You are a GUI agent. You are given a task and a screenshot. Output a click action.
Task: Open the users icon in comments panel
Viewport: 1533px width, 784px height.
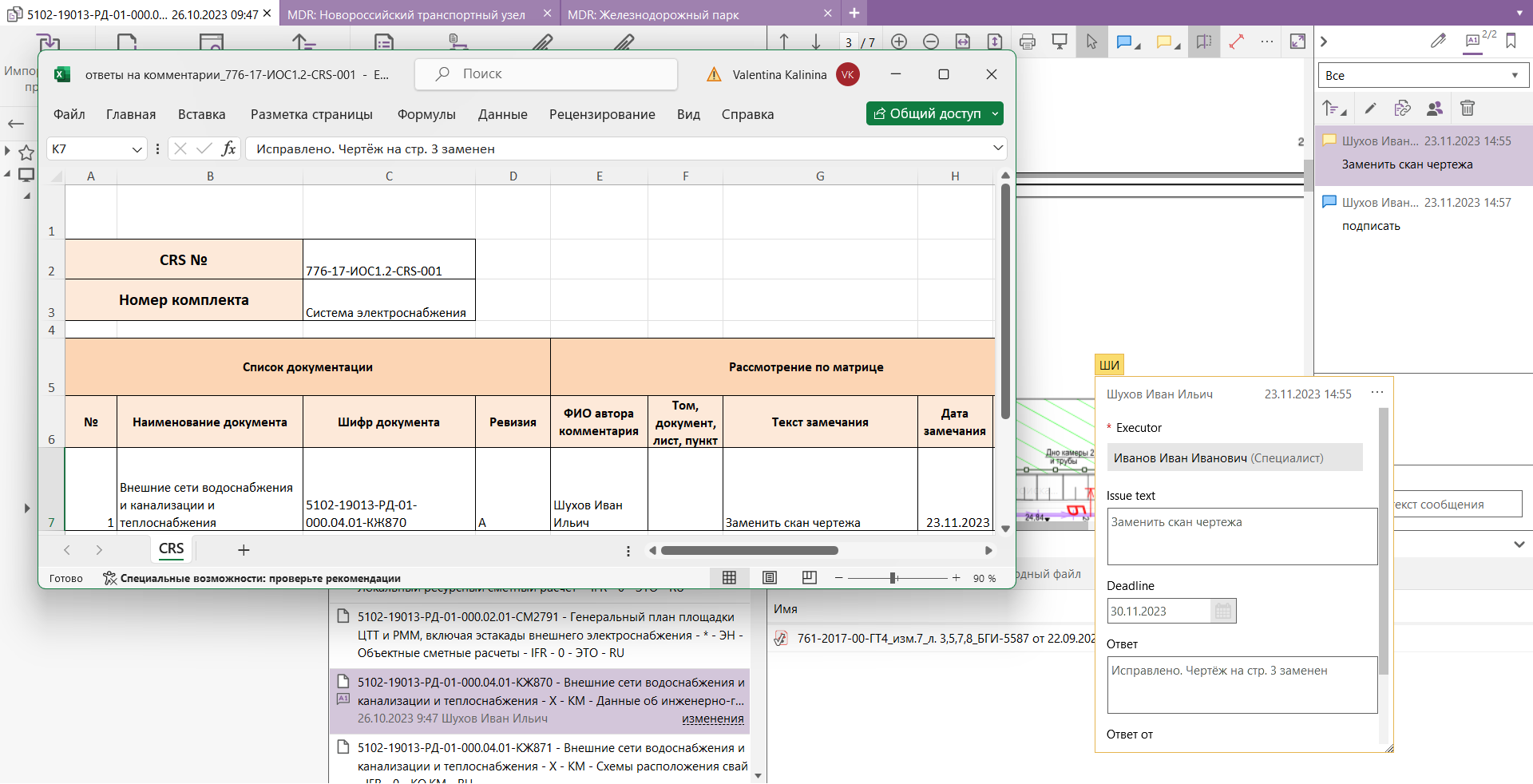(1435, 108)
